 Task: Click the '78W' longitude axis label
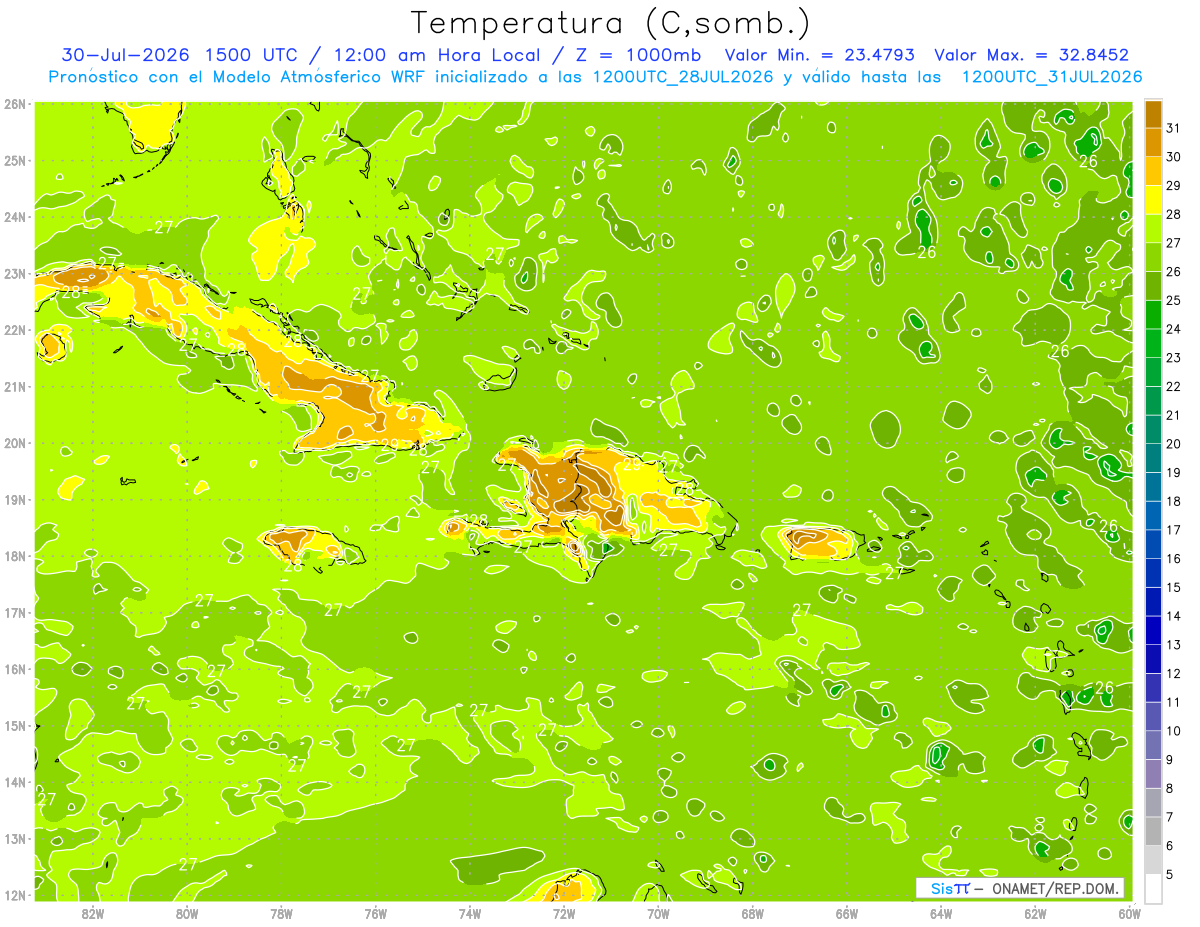pyautogui.click(x=281, y=913)
